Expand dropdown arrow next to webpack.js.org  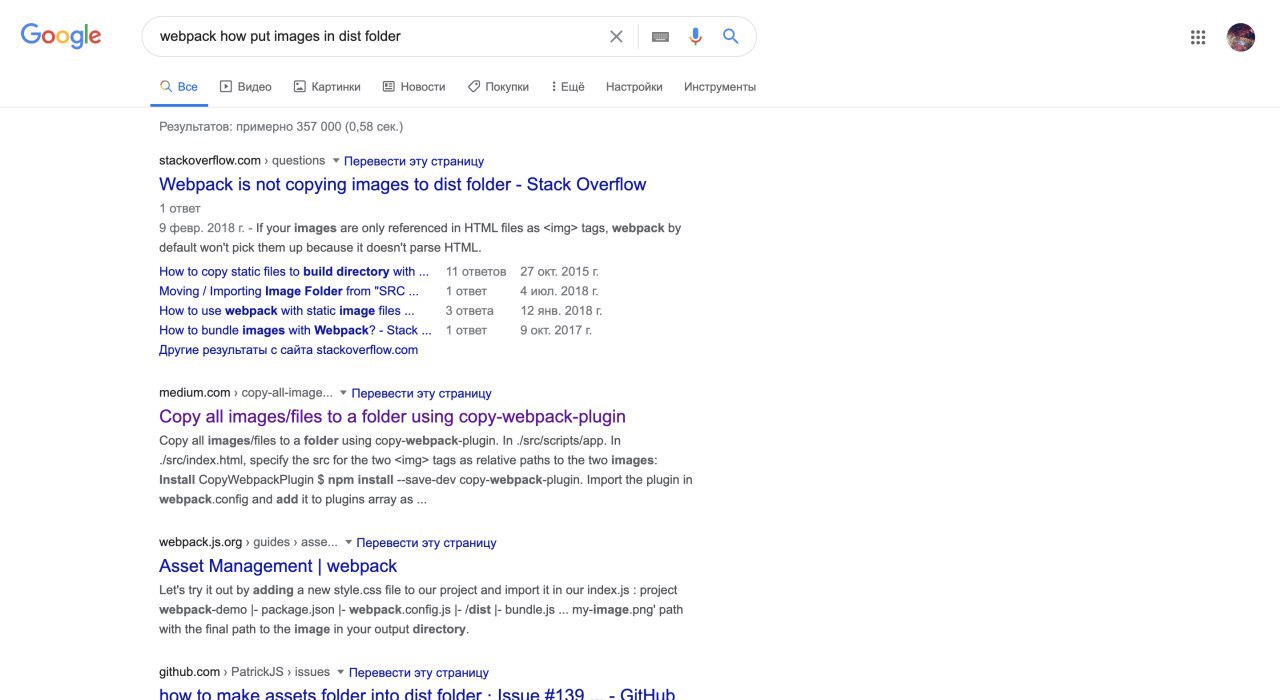(x=348, y=542)
